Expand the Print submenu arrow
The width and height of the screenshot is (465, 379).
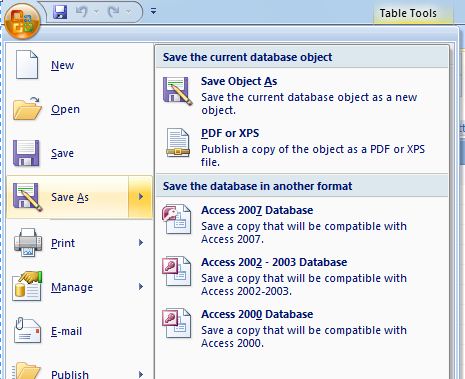(141, 243)
